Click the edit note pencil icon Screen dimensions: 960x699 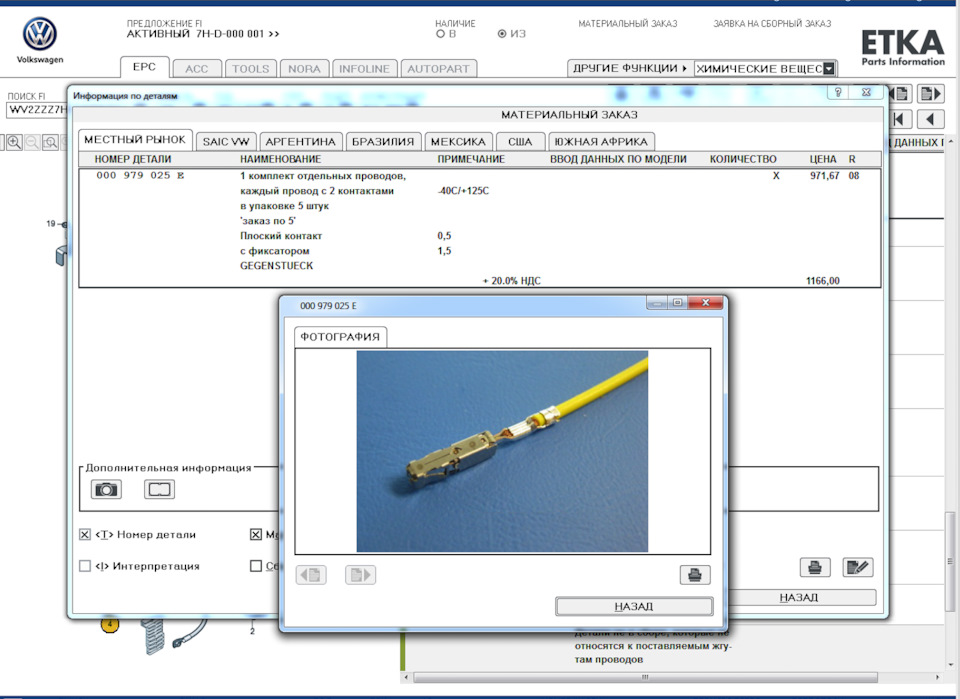857,567
